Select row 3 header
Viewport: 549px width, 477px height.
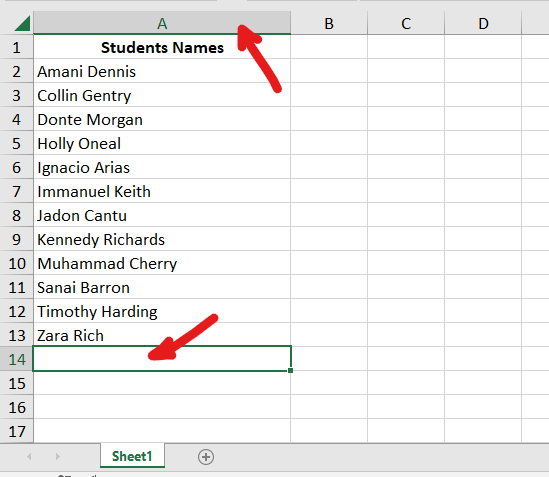16,95
